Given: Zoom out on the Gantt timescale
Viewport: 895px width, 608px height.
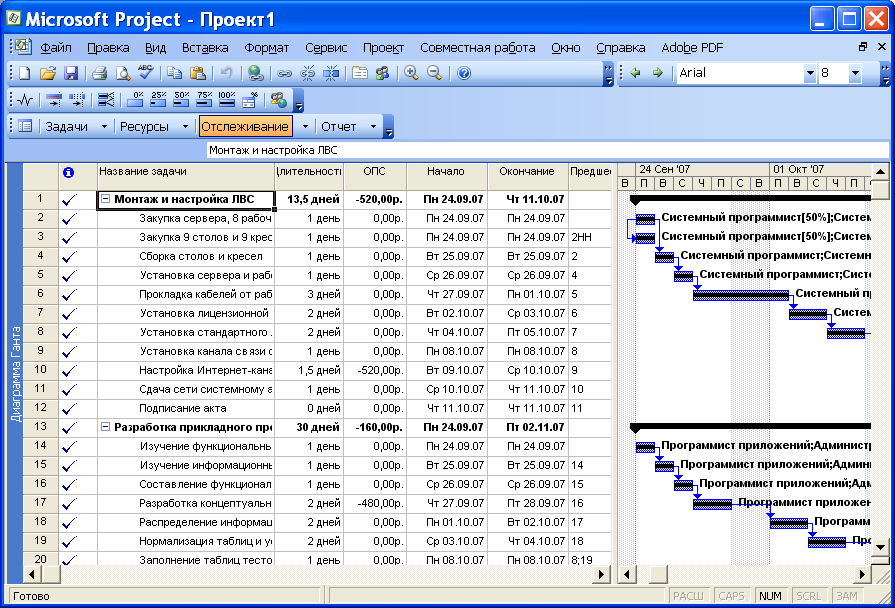Looking at the screenshot, I should (x=434, y=73).
